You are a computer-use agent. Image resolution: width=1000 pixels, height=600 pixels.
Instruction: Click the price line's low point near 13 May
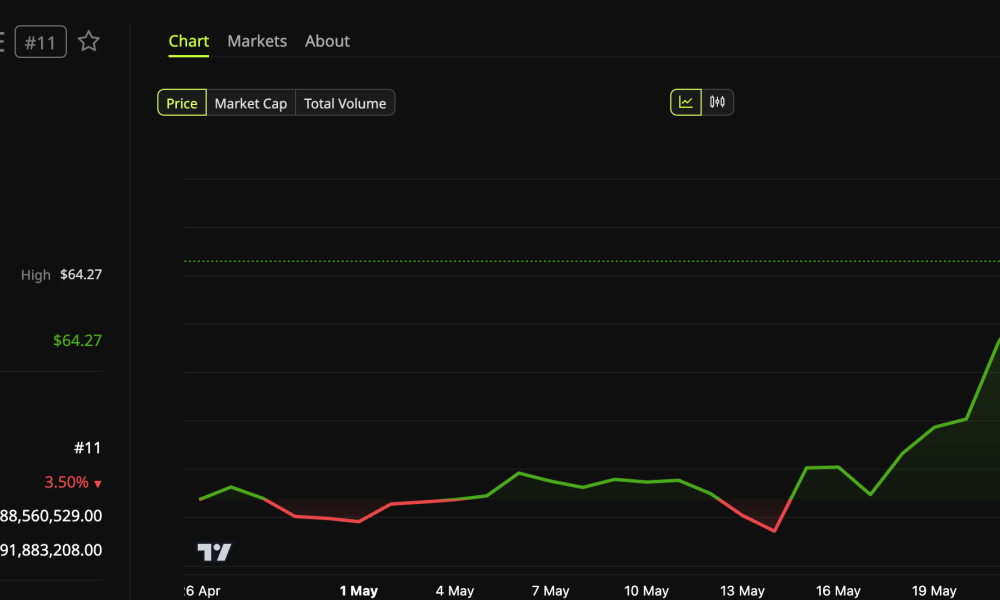(775, 530)
